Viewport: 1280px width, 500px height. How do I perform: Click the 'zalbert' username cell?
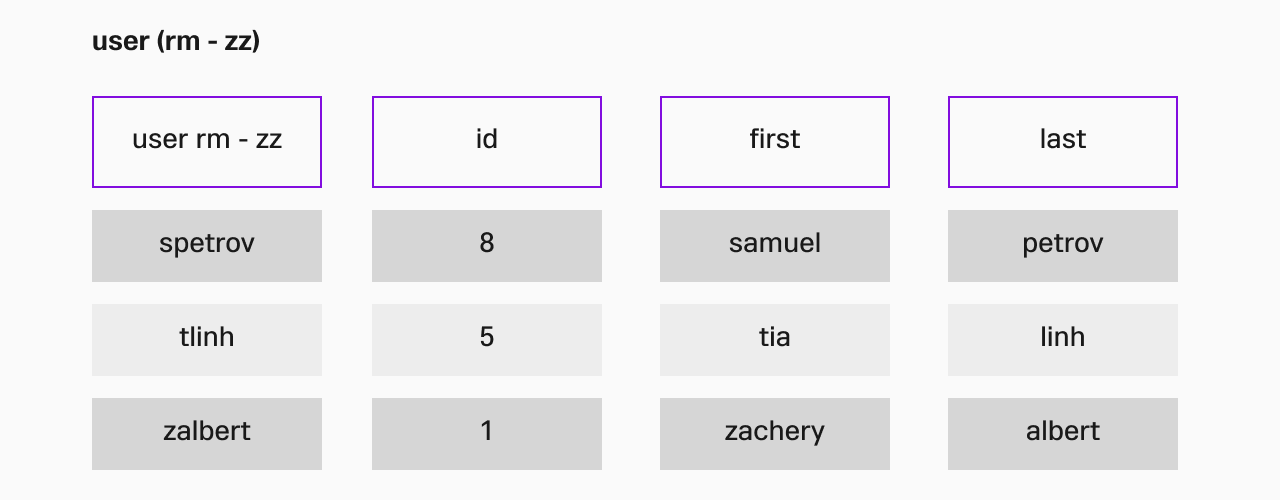(x=207, y=434)
